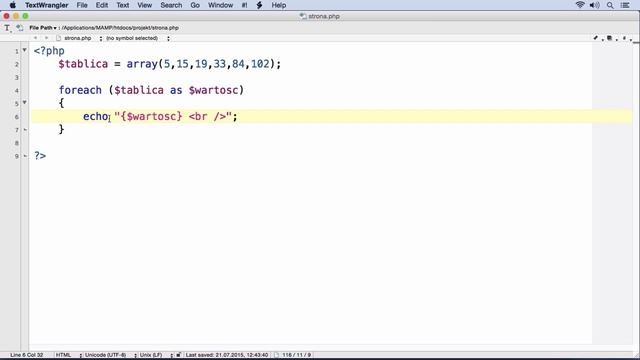Click line number 2 in the gutter
Image resolution: width=640 pixels, height=360 pixels.
pos(17,64)
